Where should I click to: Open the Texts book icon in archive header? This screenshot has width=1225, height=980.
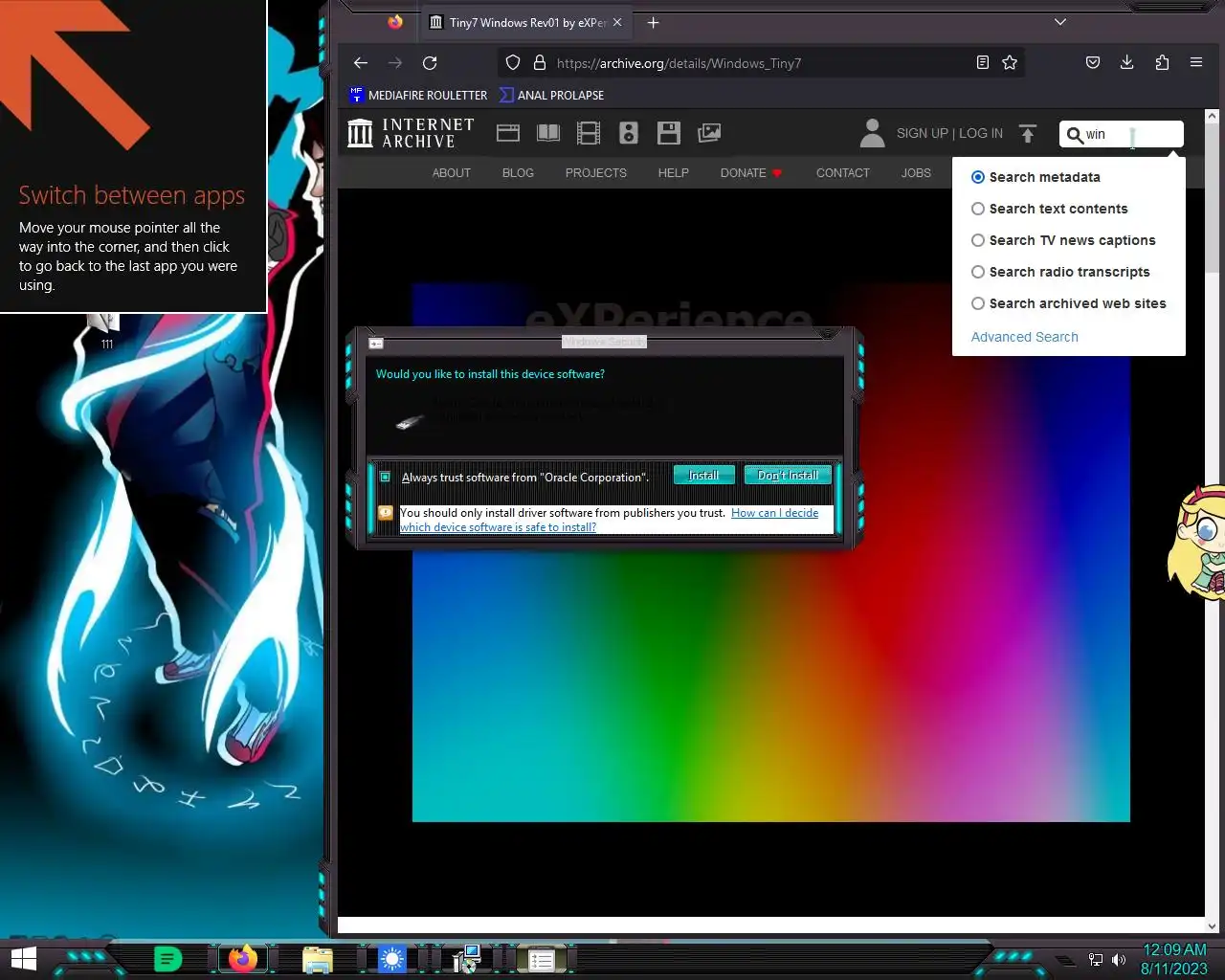click(x=548, y=133)
